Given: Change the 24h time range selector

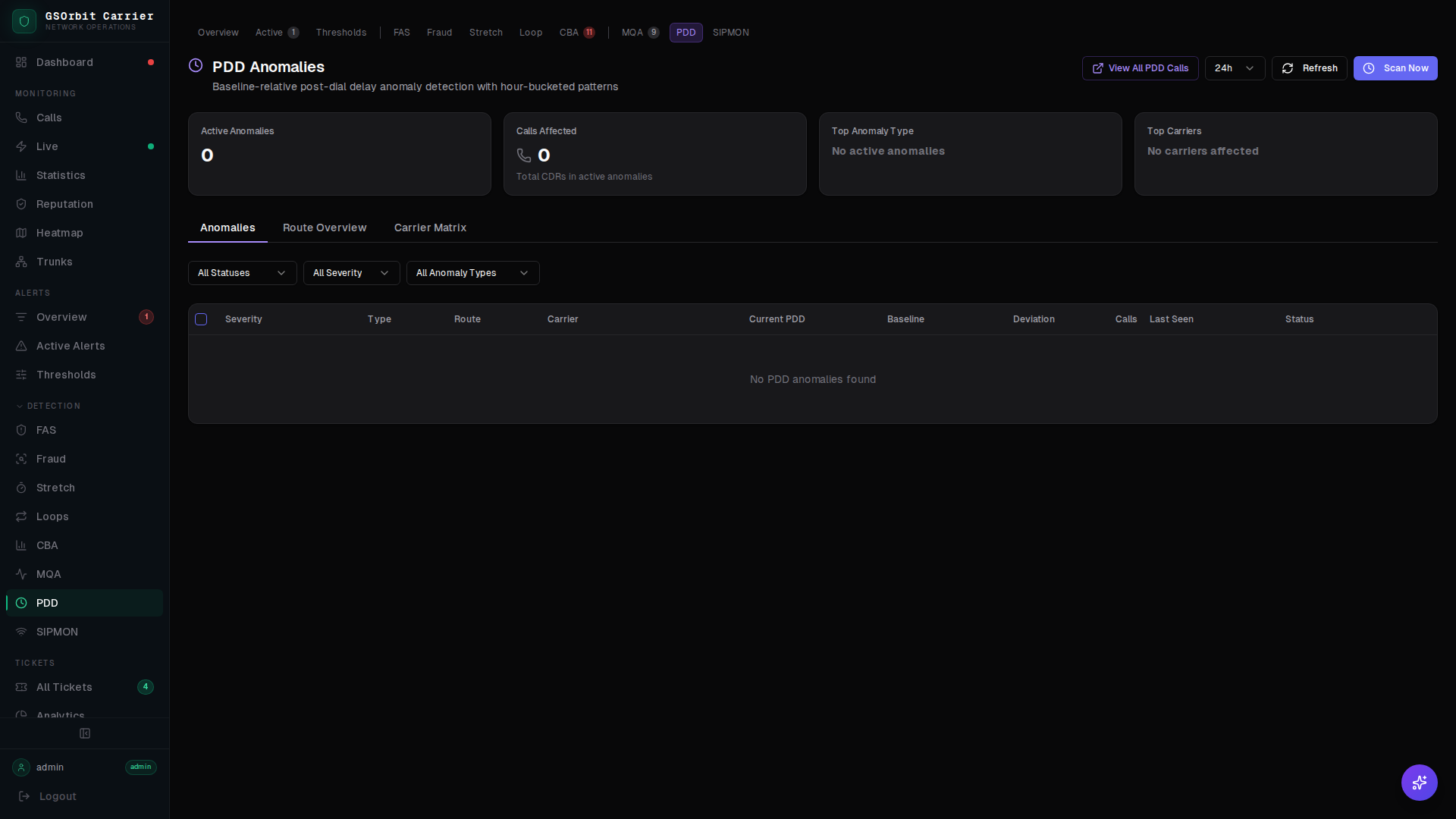Looking at the screenshot, I should point(1234,68).
